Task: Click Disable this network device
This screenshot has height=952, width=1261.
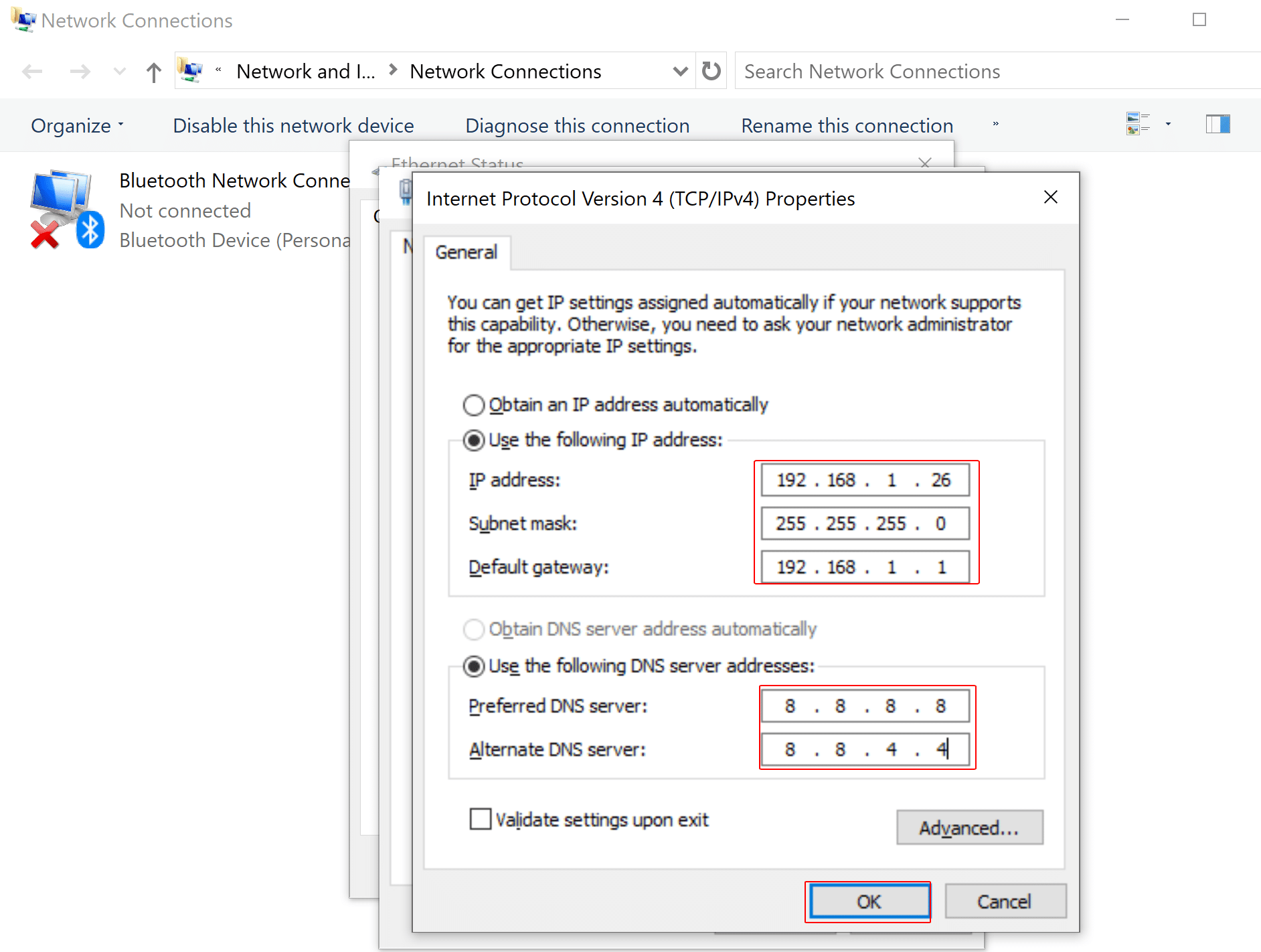Action: 293,126
